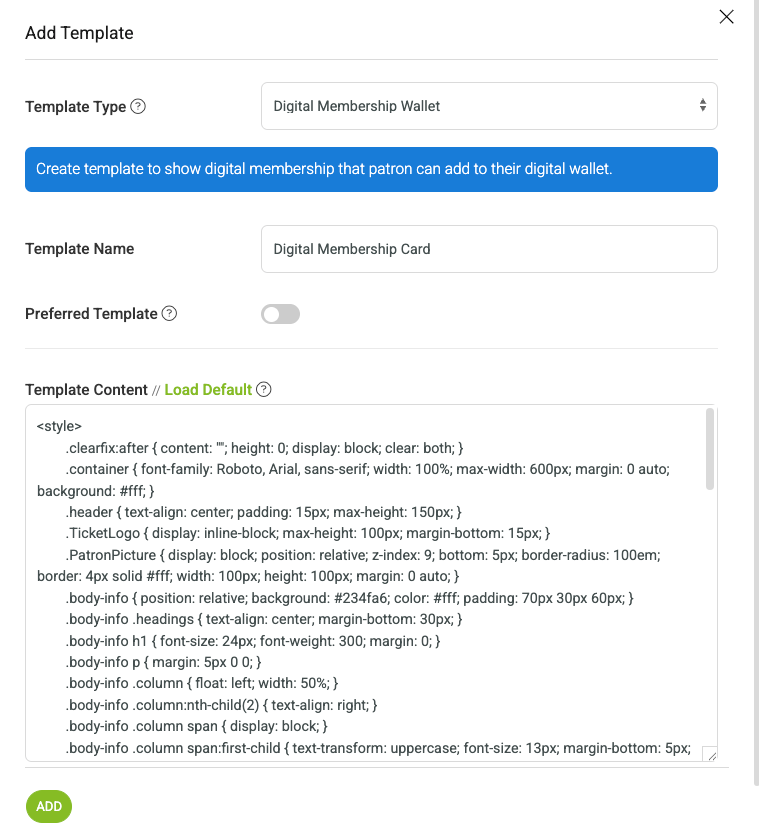This screenshot has width=759, height=833.
Task: Click the dialog's right-edge scrollbar
Action: 756,393
